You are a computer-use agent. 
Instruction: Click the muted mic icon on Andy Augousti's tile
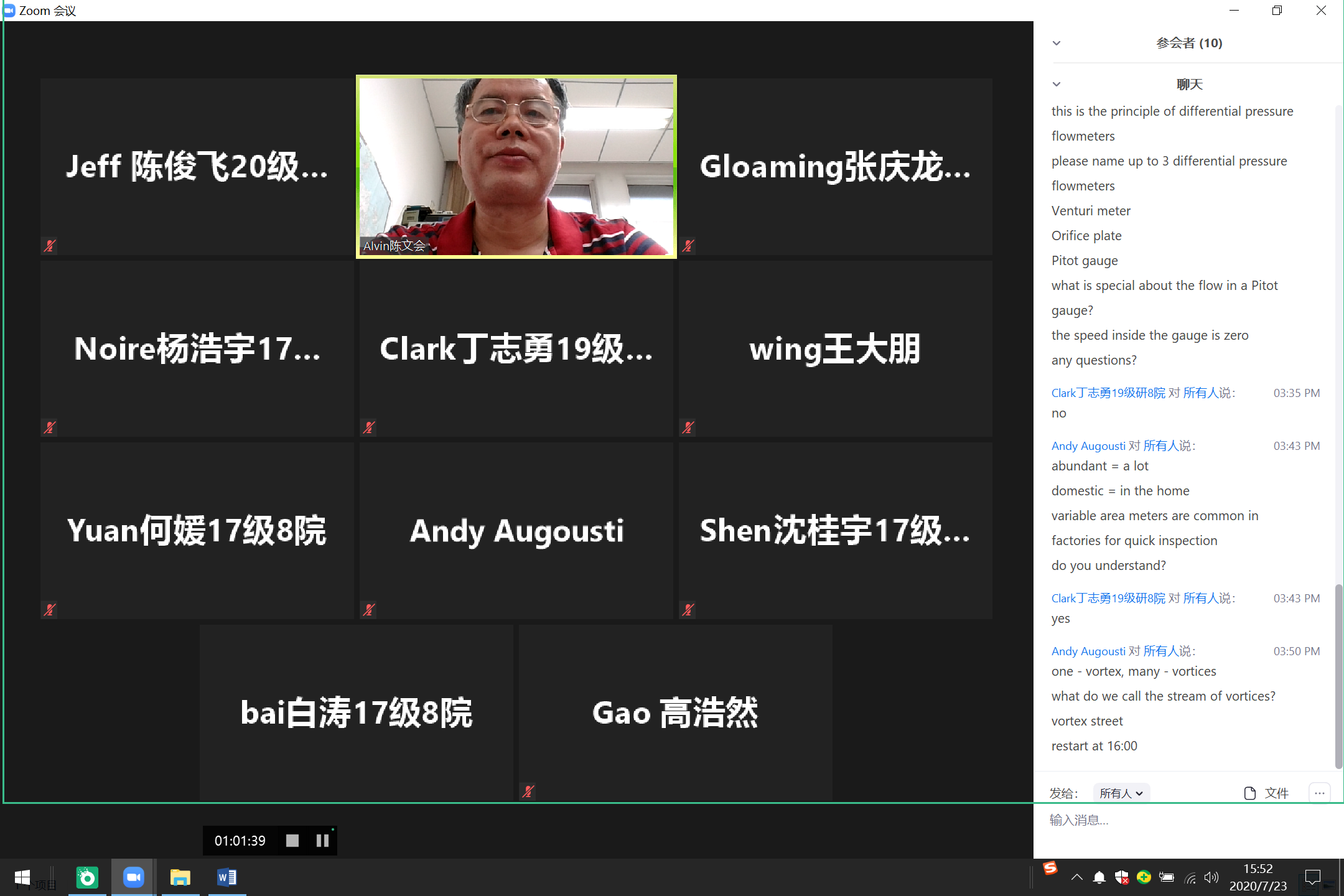(x=369, y=610)
